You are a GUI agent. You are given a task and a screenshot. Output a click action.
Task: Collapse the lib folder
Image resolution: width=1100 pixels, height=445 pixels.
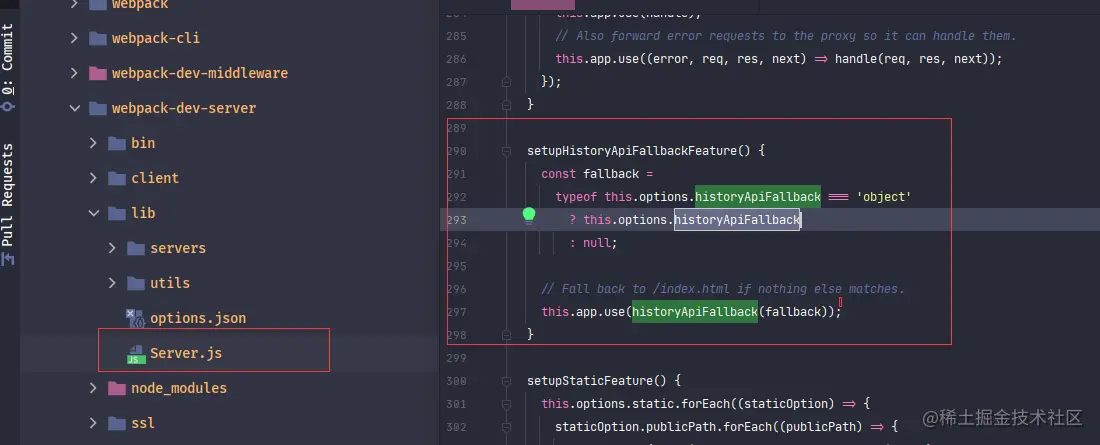(x=93, y=213)
